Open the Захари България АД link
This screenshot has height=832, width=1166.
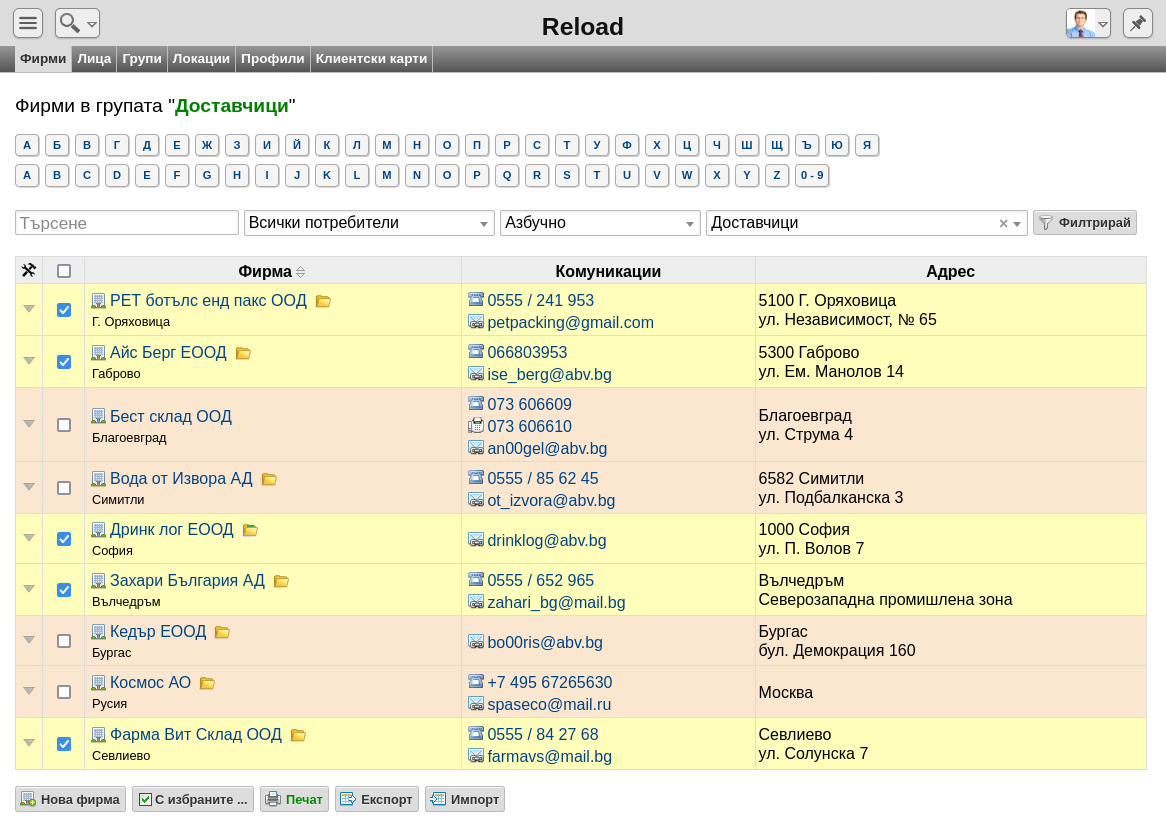tap(187, 581)
